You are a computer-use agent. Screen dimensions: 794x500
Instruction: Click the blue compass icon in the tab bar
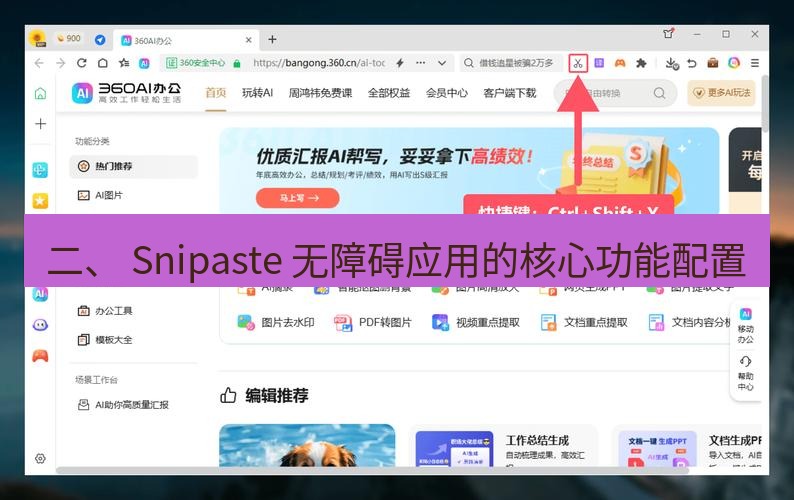pyautogui.click(x=100, y=39)
